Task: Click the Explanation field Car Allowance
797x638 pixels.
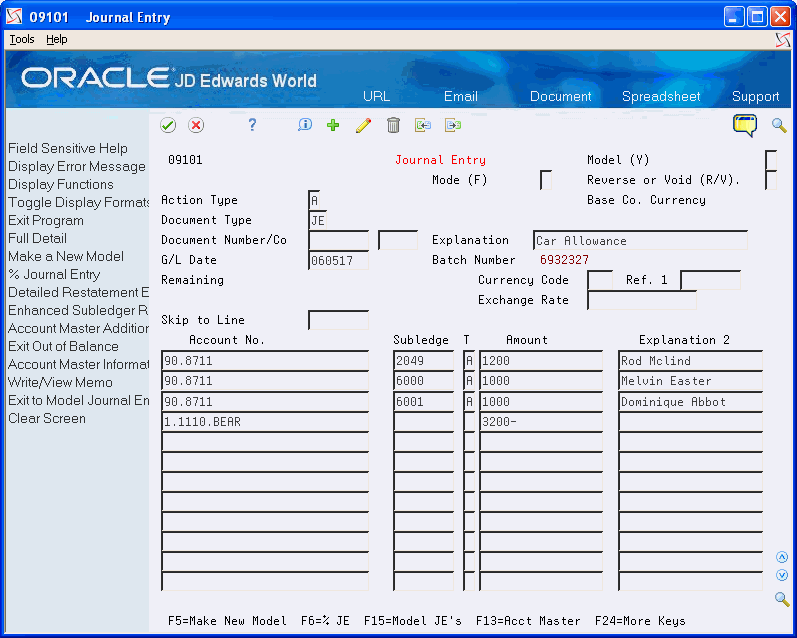Action: [640, 240]
